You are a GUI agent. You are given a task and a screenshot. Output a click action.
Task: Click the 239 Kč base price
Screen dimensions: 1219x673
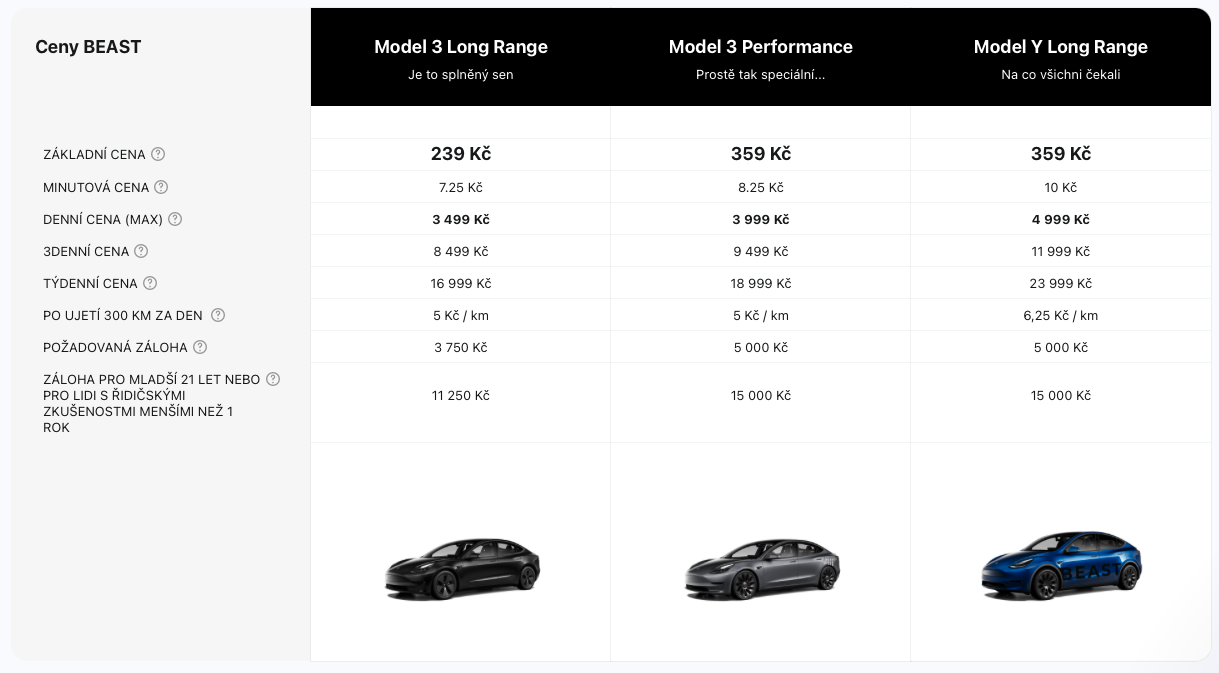click(461, 154)
